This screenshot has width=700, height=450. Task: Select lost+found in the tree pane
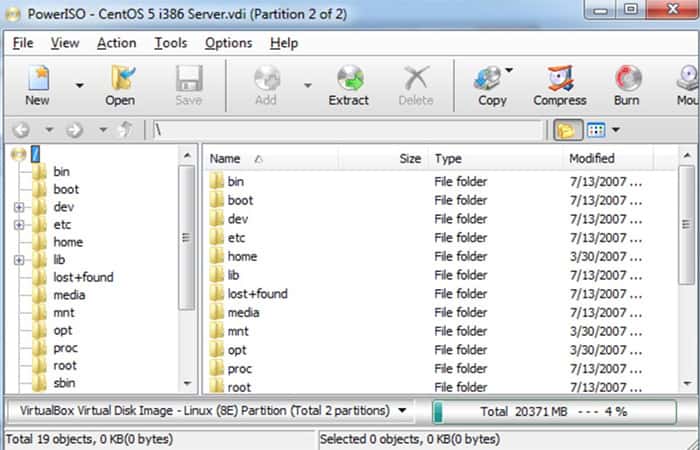coord(83,277)
